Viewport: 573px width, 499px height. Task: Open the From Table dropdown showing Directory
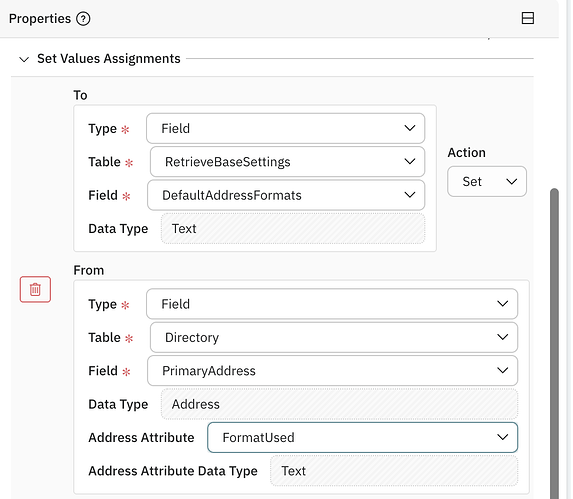tap(334, 337)
